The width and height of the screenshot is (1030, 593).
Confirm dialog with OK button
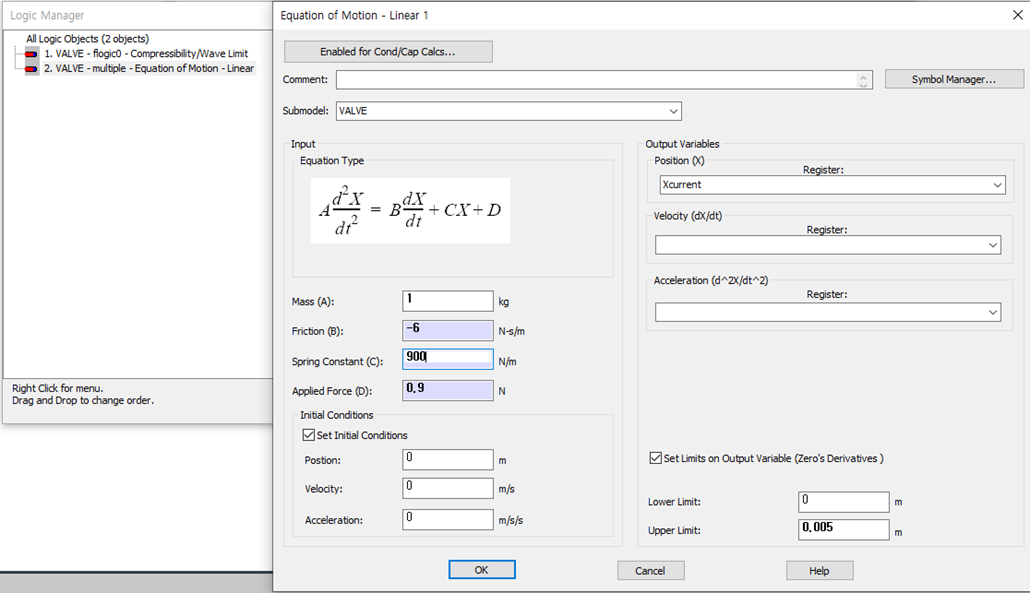pos(481,570)
